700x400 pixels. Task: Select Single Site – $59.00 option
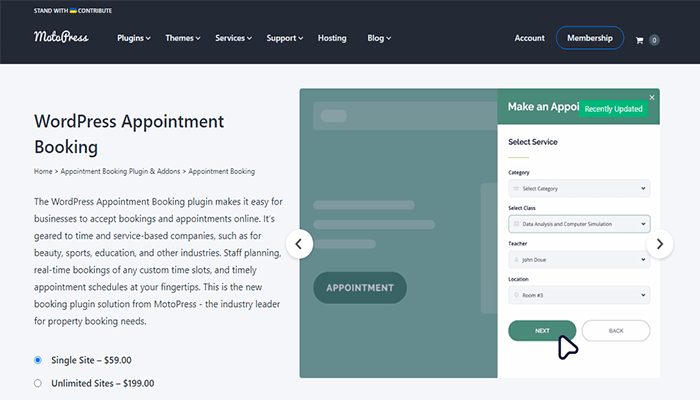[38, 360]
